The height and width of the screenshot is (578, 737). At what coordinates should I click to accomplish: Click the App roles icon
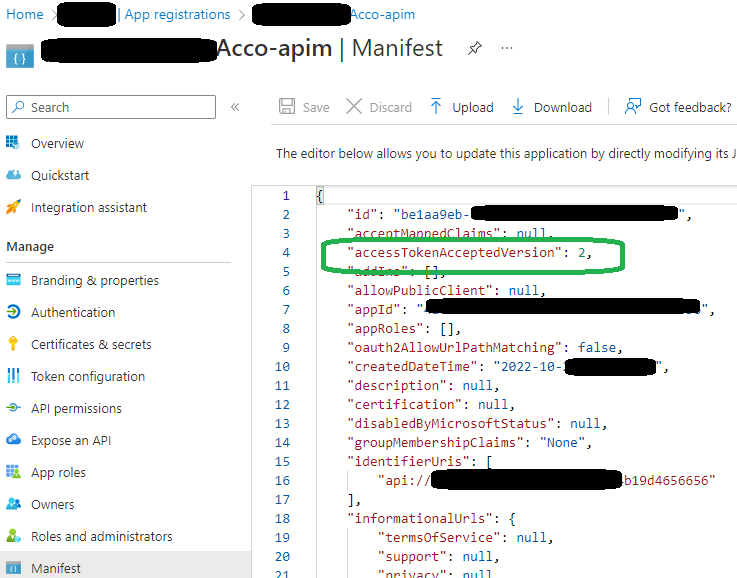click(x=13, y=471)
